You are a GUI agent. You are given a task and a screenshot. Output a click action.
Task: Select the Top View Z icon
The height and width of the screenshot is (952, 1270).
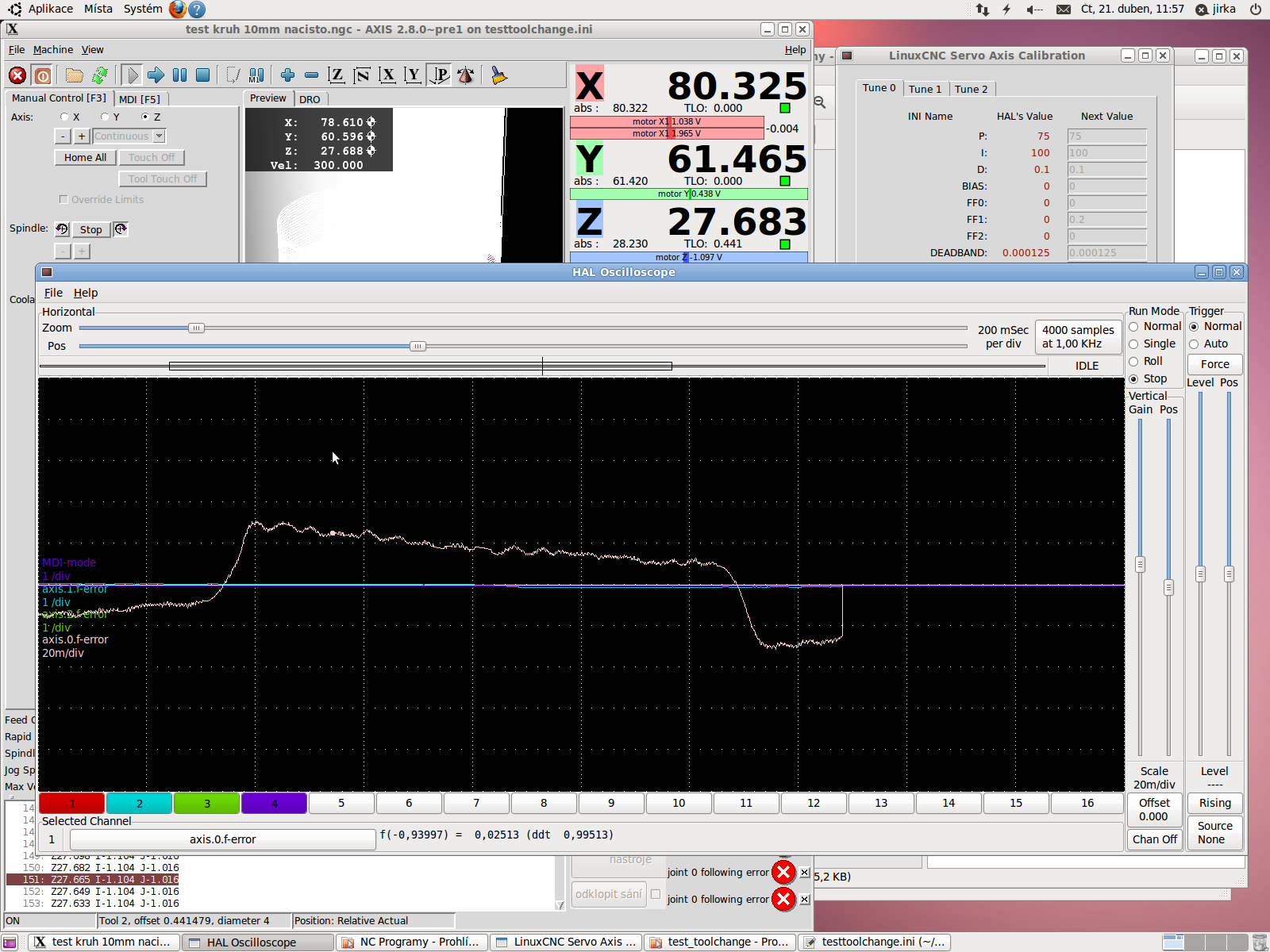click(337, 75)
